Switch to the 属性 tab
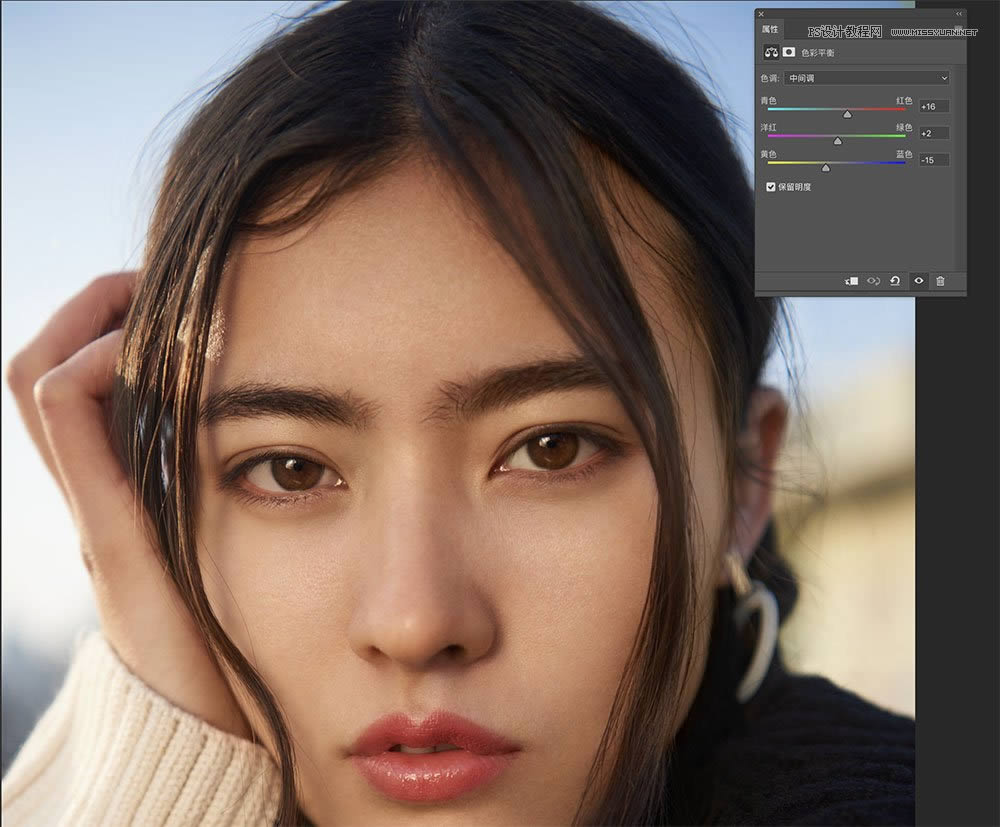Image resolution: width=1000 pixels, height=827 pixels. coord(770,29)
